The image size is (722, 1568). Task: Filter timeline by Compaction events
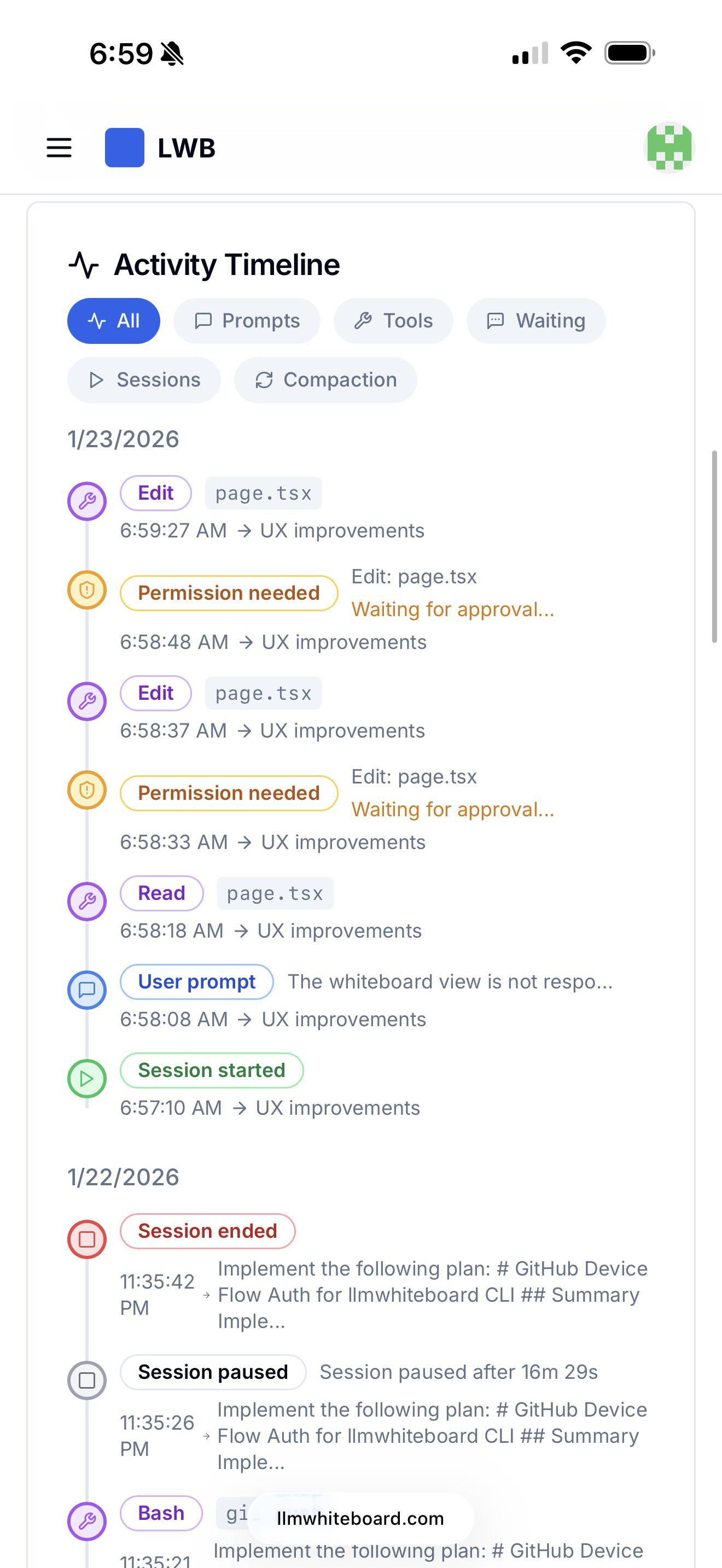point(325,380)
